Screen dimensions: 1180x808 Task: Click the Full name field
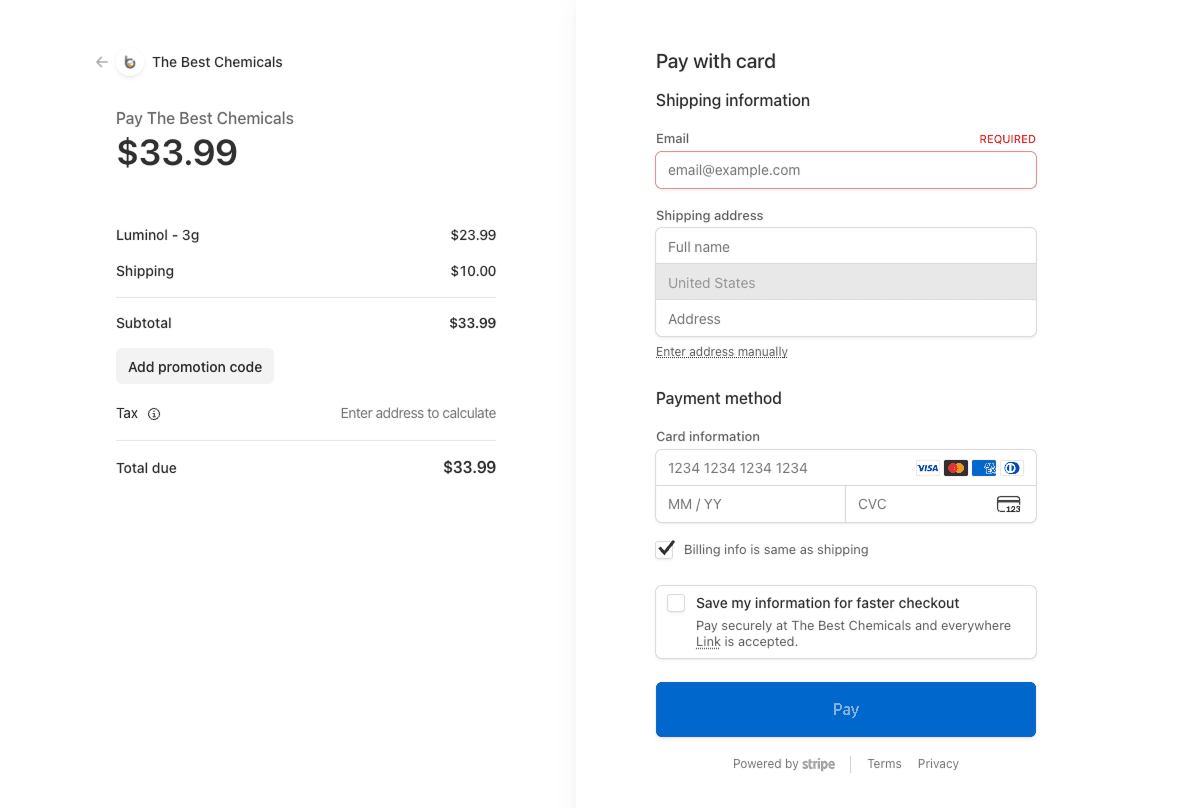pyautogui.click(x=845, y=247)
